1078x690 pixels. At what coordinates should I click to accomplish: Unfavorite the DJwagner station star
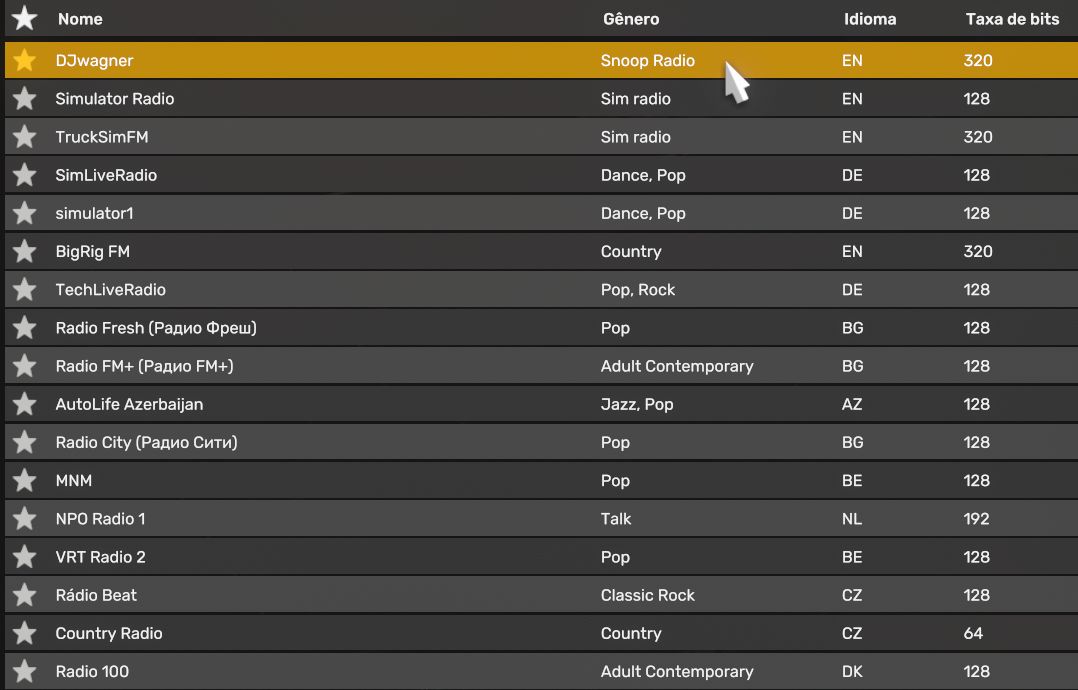pyautogui.click(x=25, y=61)
